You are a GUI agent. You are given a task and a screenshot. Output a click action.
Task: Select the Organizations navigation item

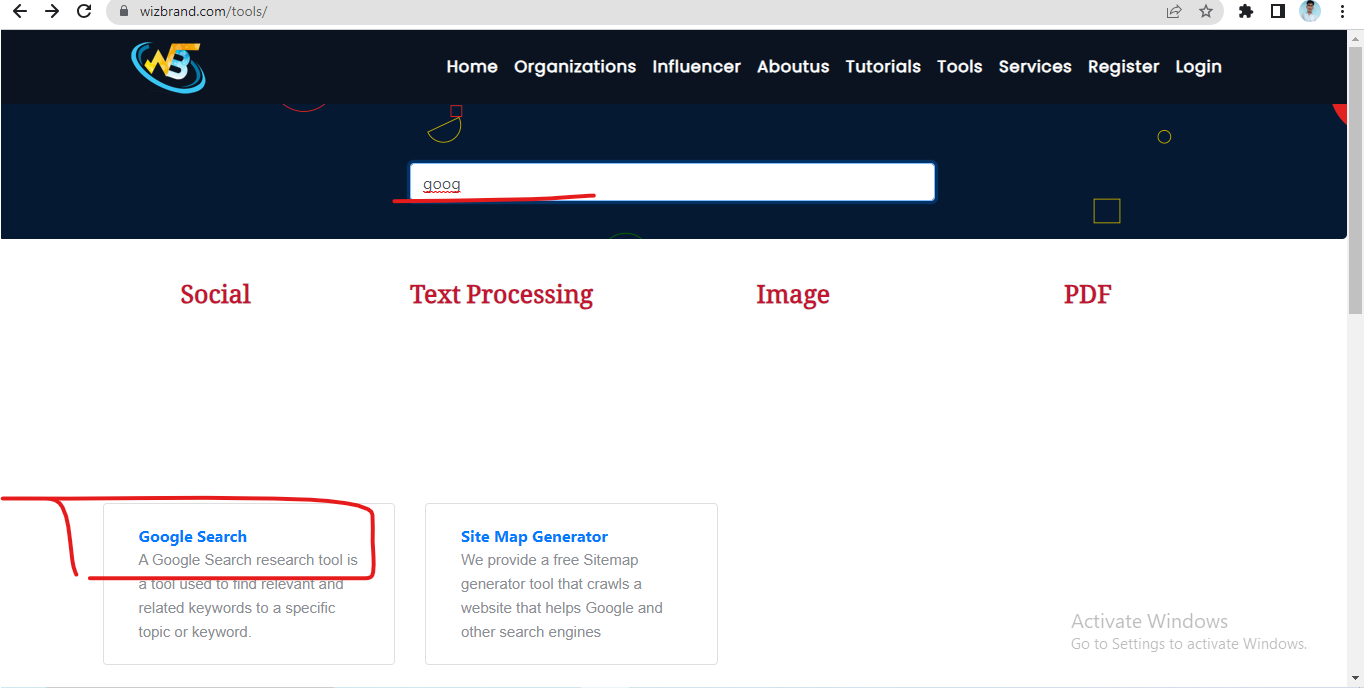point(574,66)
